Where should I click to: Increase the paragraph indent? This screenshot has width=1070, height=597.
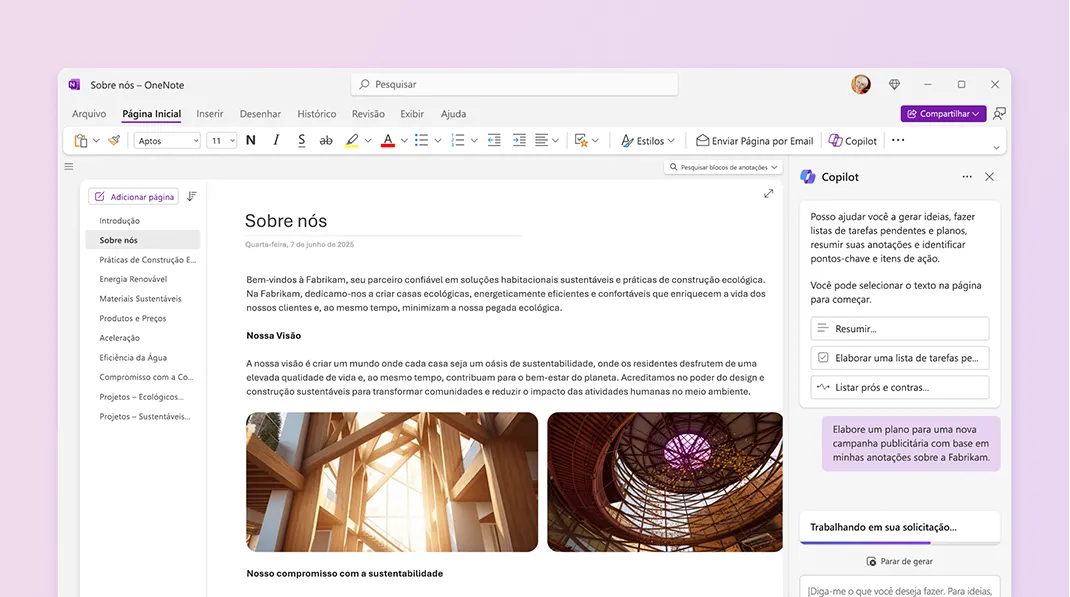tap(519, 141)
